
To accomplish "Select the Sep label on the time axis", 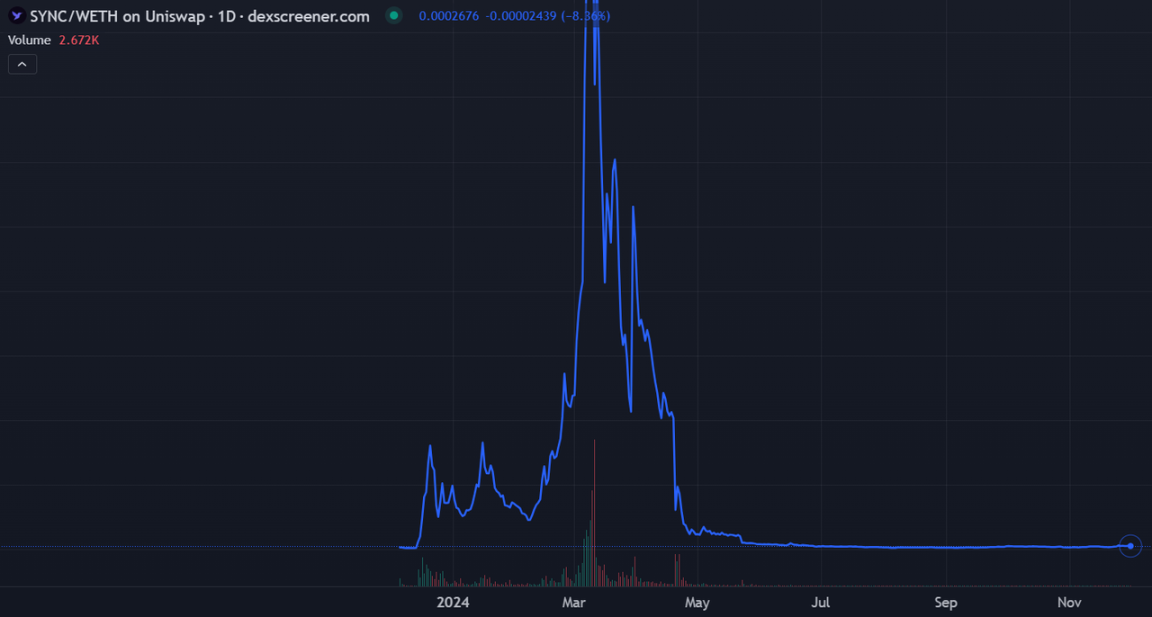I will pyautogui.click(x=946, y=603).
